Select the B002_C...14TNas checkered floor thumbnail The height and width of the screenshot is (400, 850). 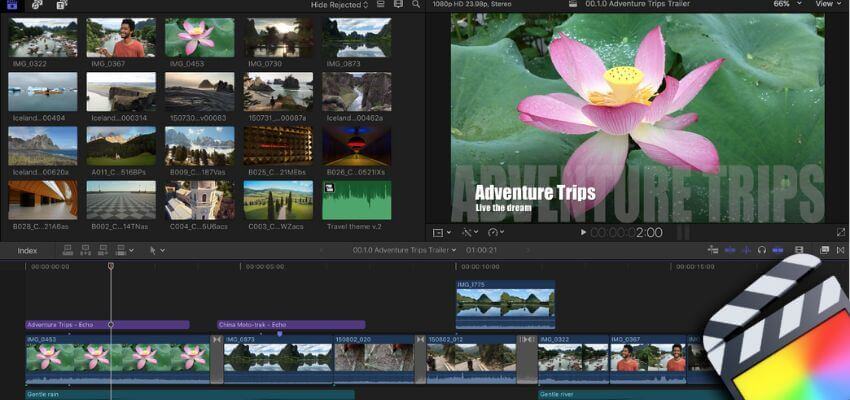click(x=121, y=200)
